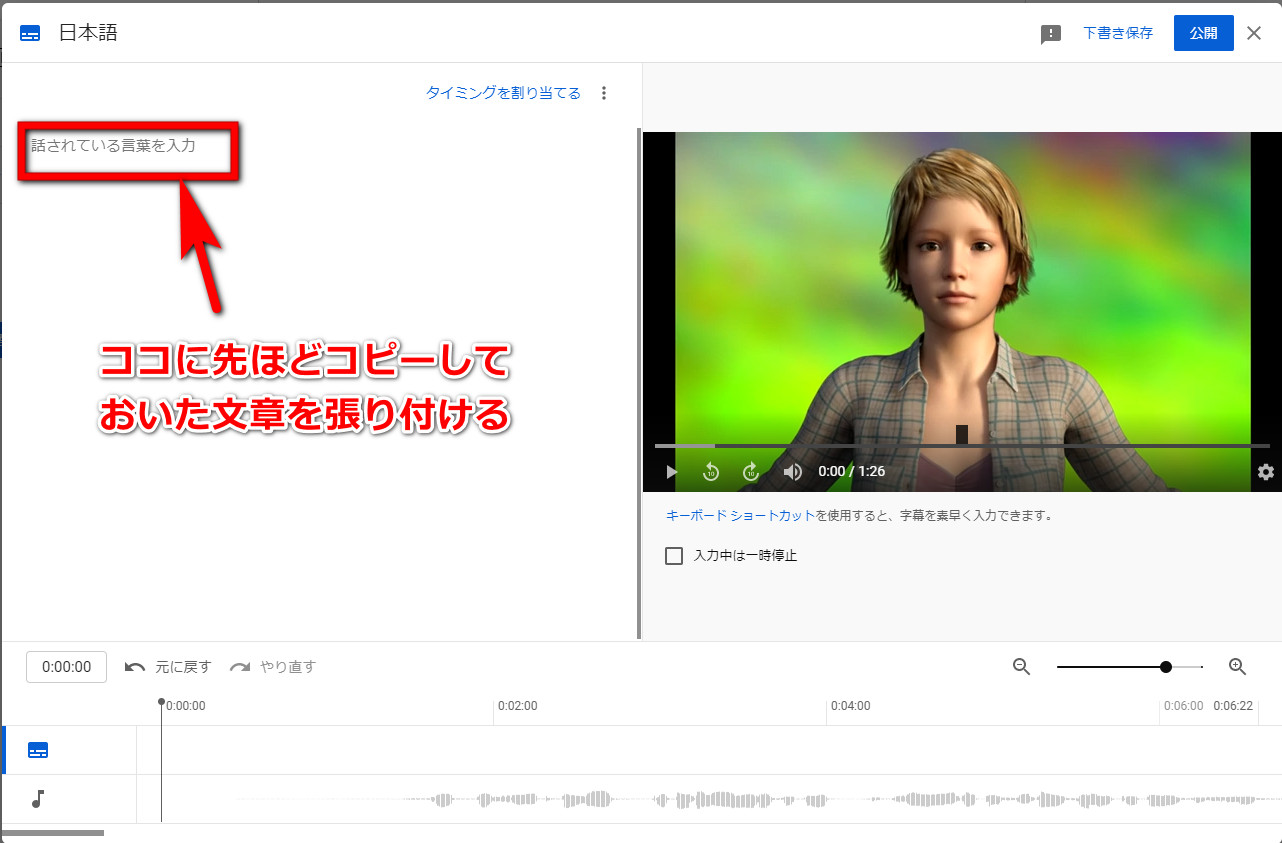Click the 0:00:00 timecode field
Screen dimensions: 1282x843
point(66,667)
